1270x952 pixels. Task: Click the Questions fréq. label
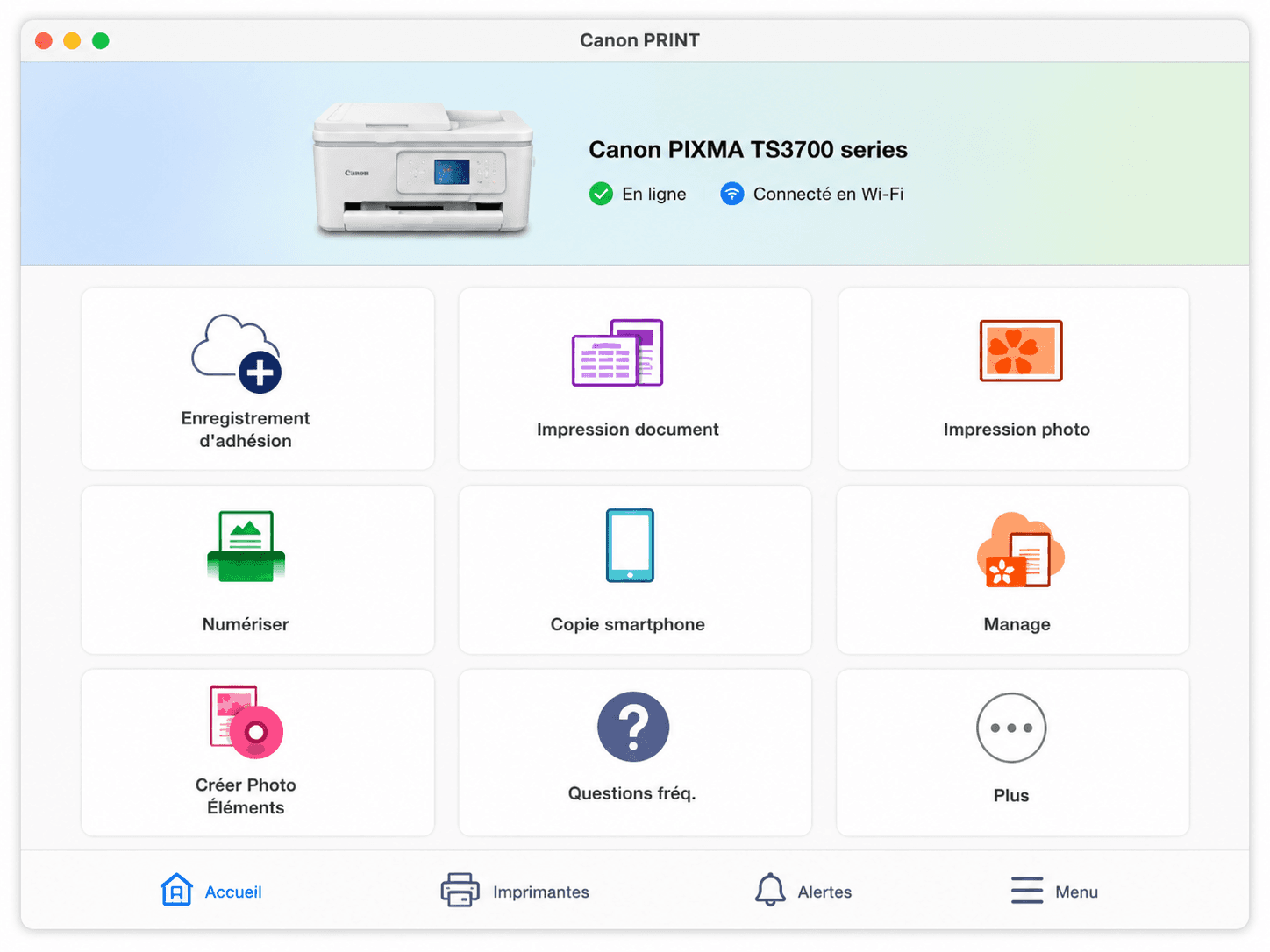point(631,793)
